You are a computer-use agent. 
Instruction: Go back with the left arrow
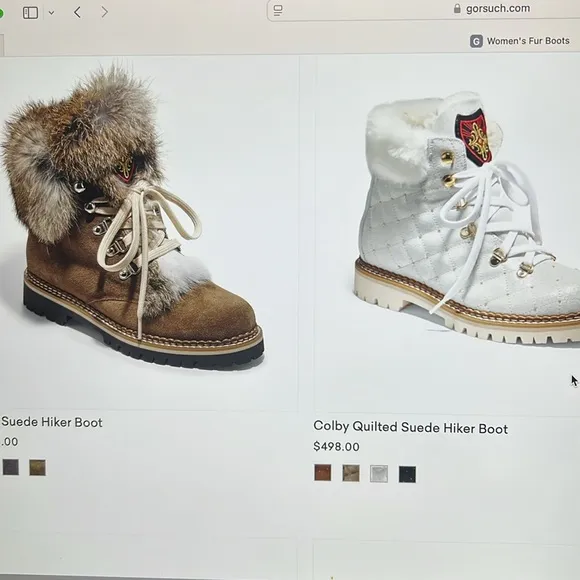pyautogui.click(x=77, y=13)
